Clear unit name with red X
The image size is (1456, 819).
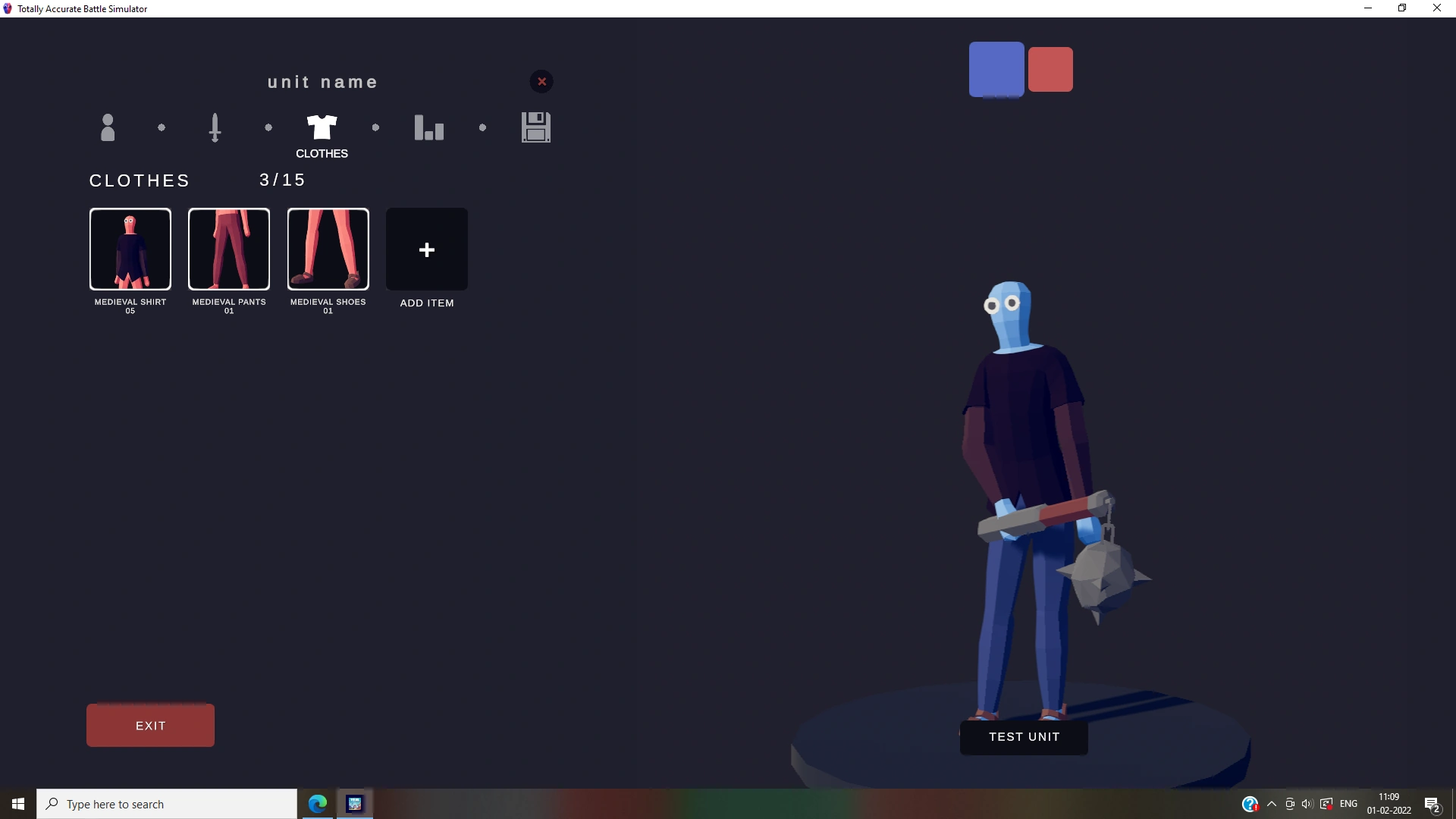541,82
